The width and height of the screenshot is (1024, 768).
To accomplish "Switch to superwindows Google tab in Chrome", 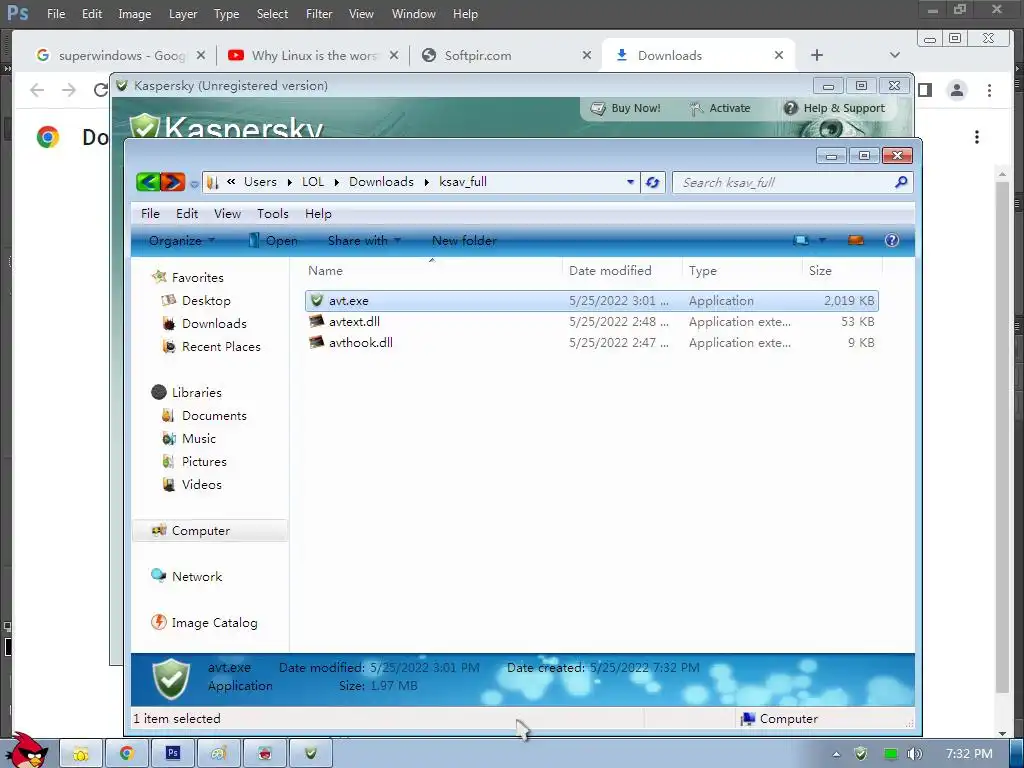I will tap(121, 56).
